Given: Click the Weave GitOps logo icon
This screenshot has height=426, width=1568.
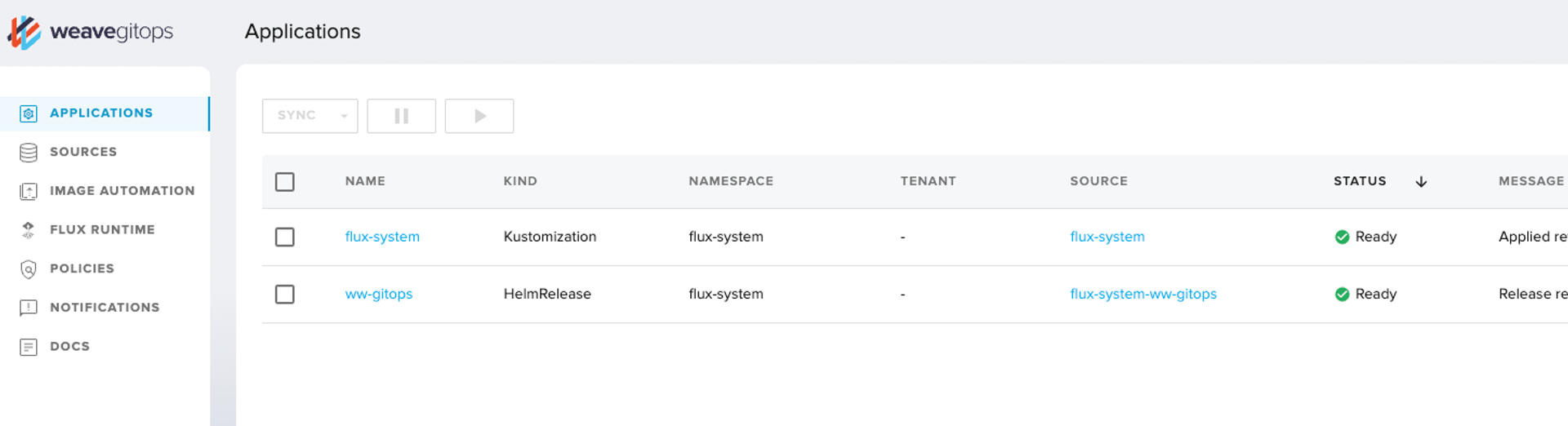Looking at the screenshot, I should [x=24, y=33].
